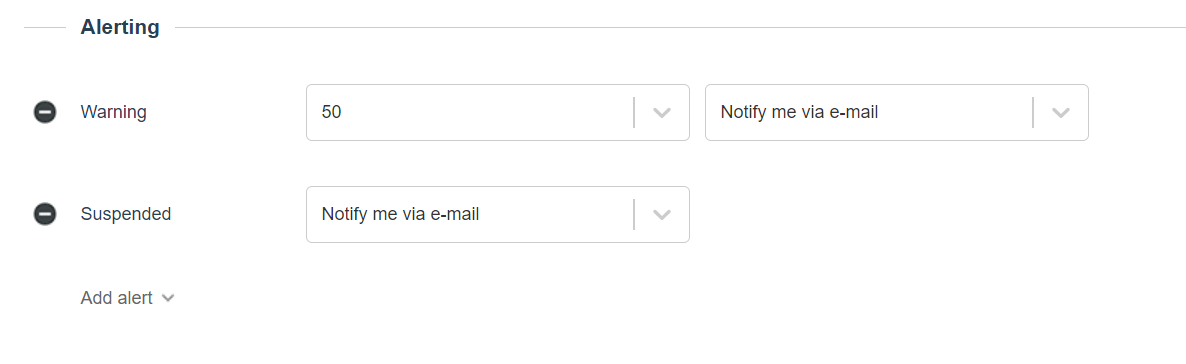Screen dimensions: 1186x364
Task: Open the Warning threshold combo box
Action: [x=498, y=113]
